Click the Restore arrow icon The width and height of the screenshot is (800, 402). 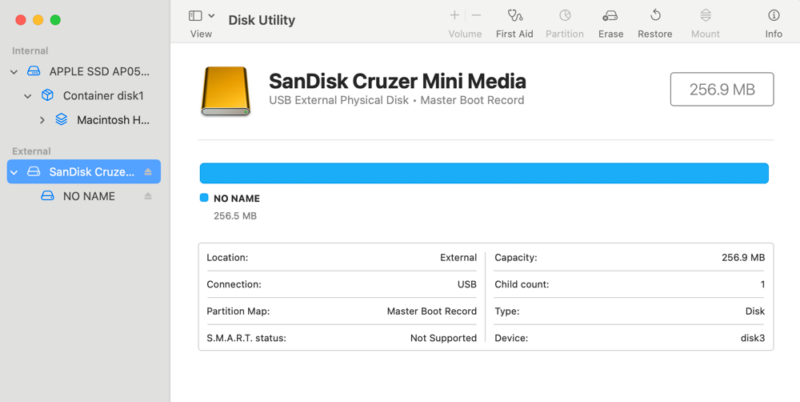pos(655,15)
